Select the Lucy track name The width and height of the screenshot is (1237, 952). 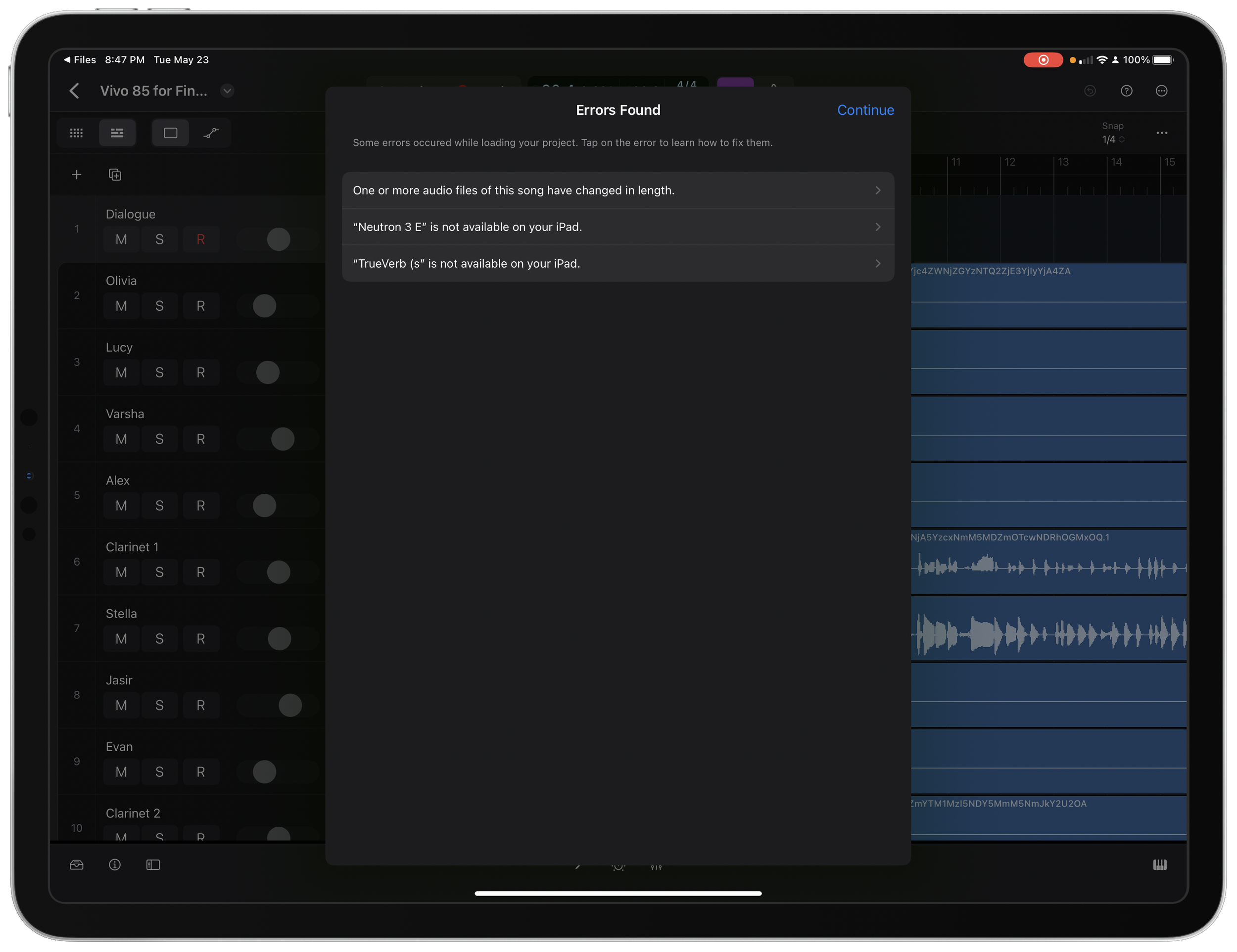[119, 347]
